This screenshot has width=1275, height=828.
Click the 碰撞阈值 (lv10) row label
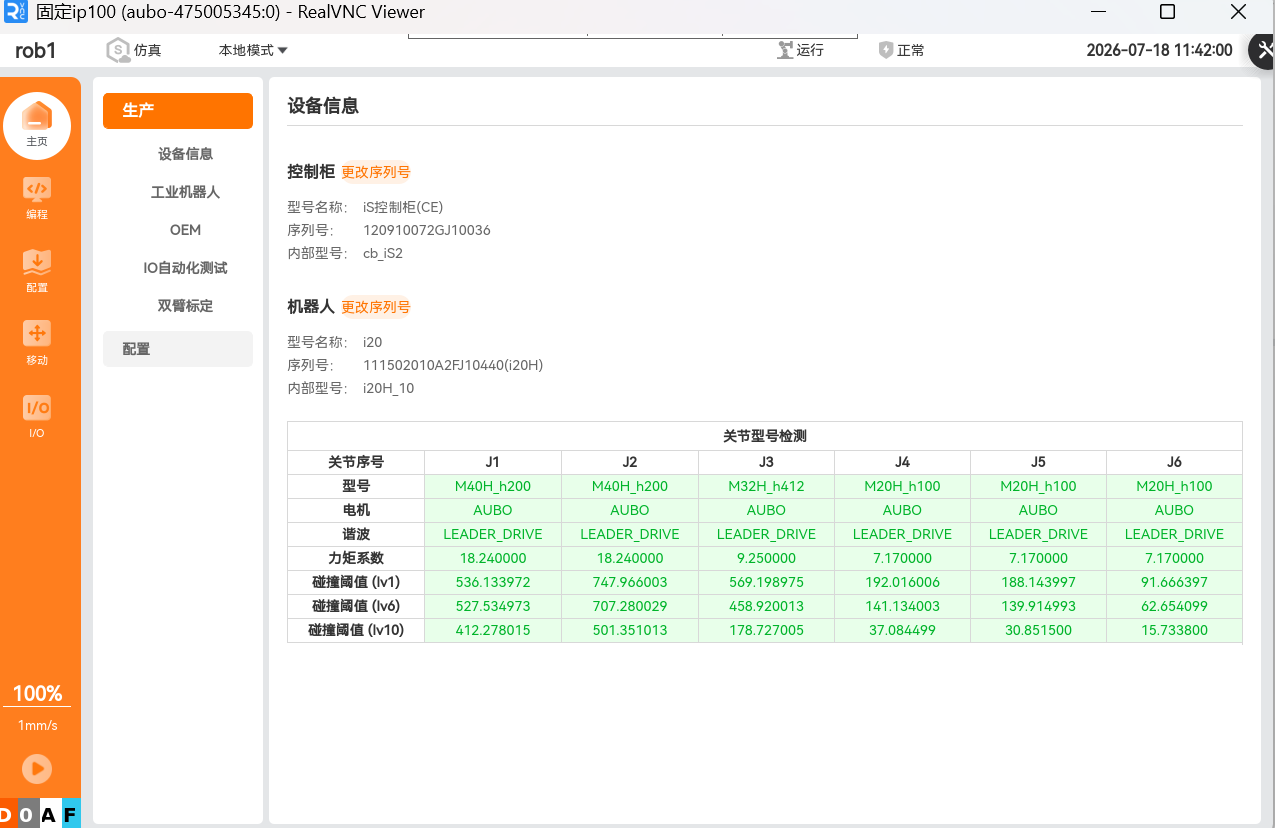pos(356,630)
